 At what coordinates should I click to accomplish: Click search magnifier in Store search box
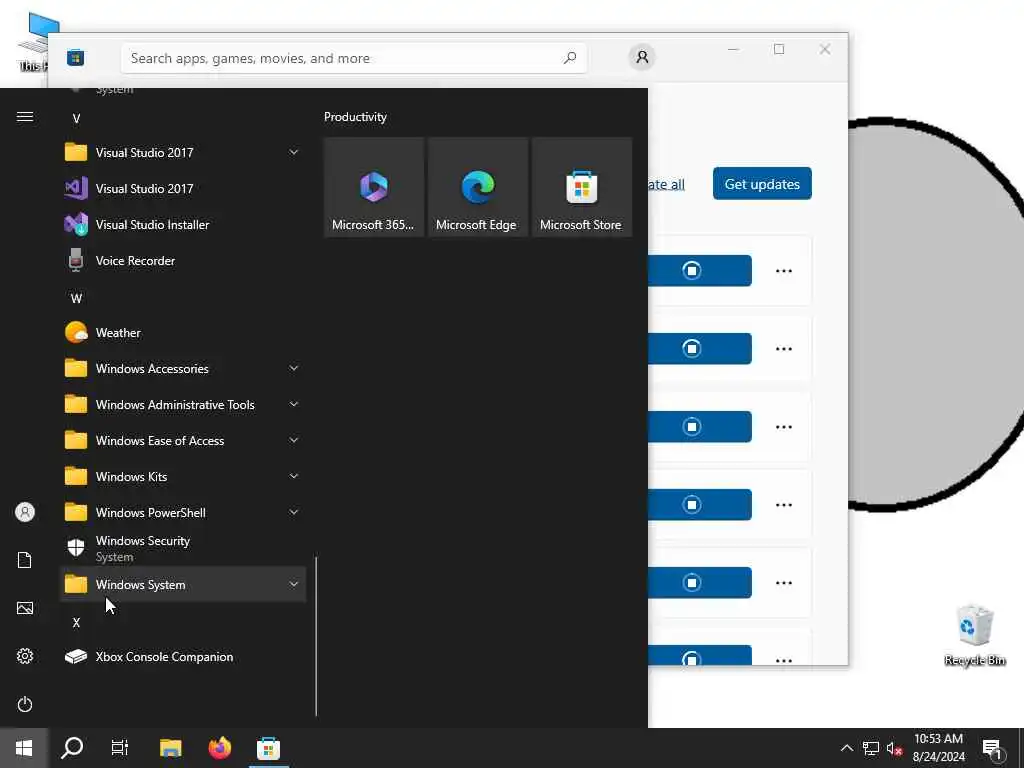[569, 57]
